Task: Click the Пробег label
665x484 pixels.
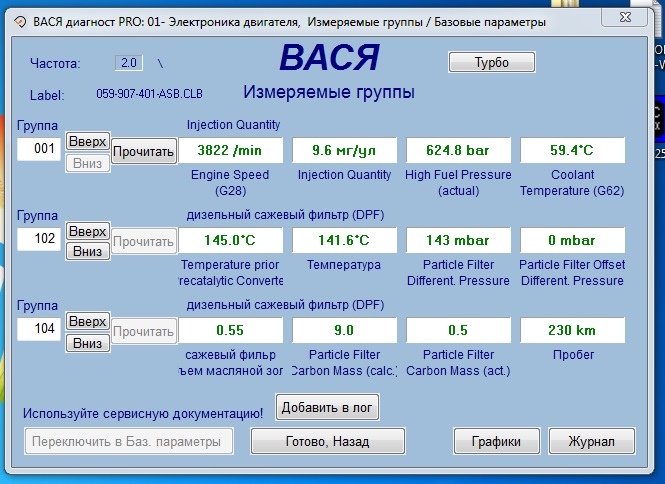Action: pyautogui.click(x=573, y=355)
